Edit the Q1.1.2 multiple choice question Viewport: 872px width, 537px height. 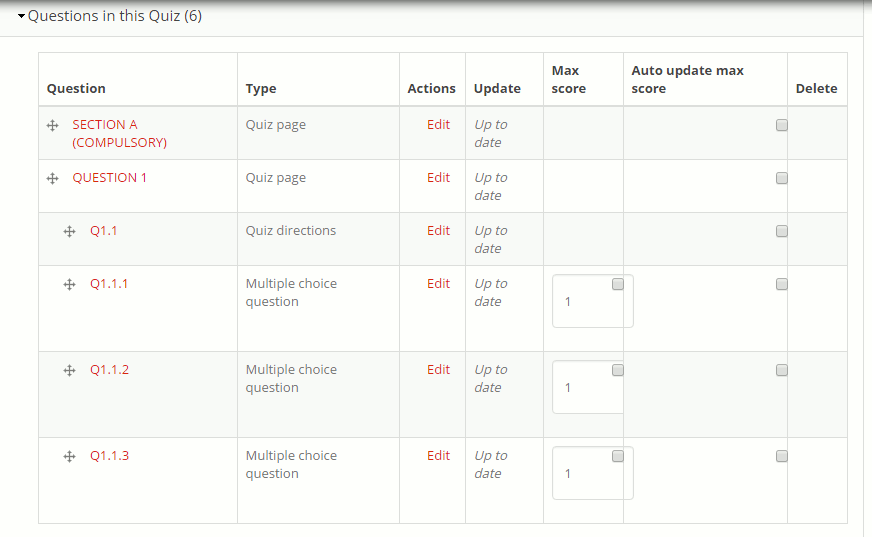pyautogui.click(x=438, y=370)
